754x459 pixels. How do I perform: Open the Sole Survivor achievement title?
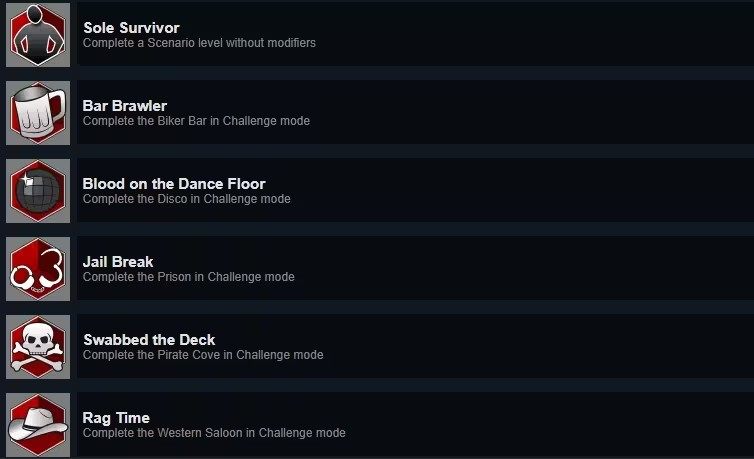point(131,27)
